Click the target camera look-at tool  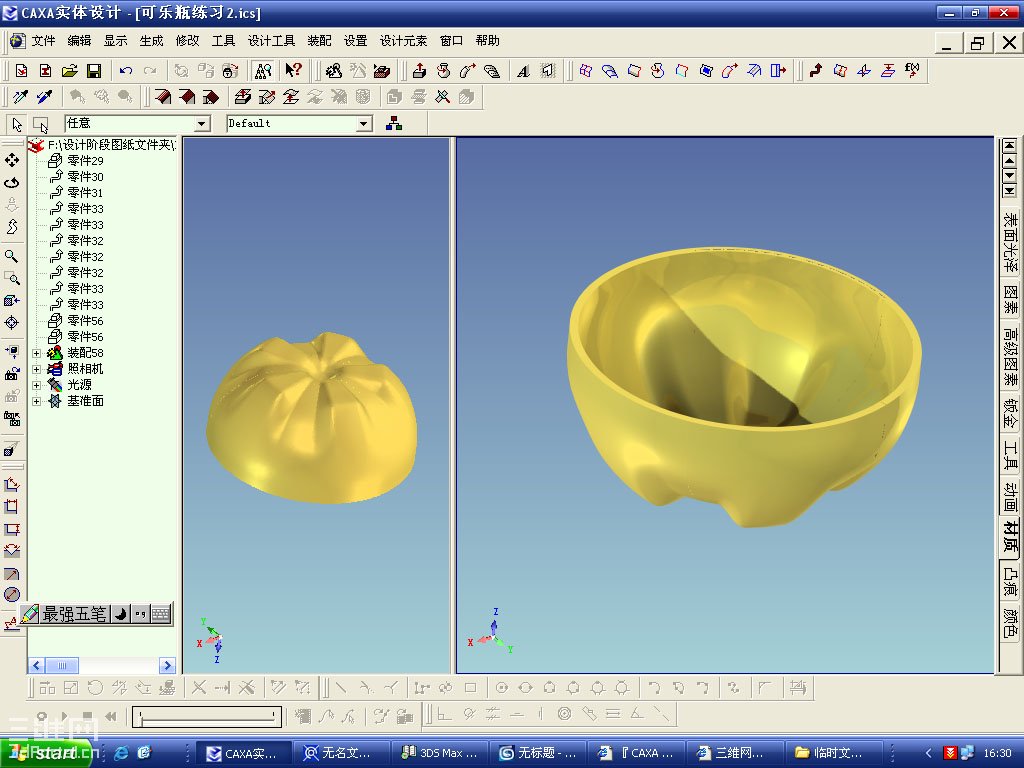click(x=12, y=323)
